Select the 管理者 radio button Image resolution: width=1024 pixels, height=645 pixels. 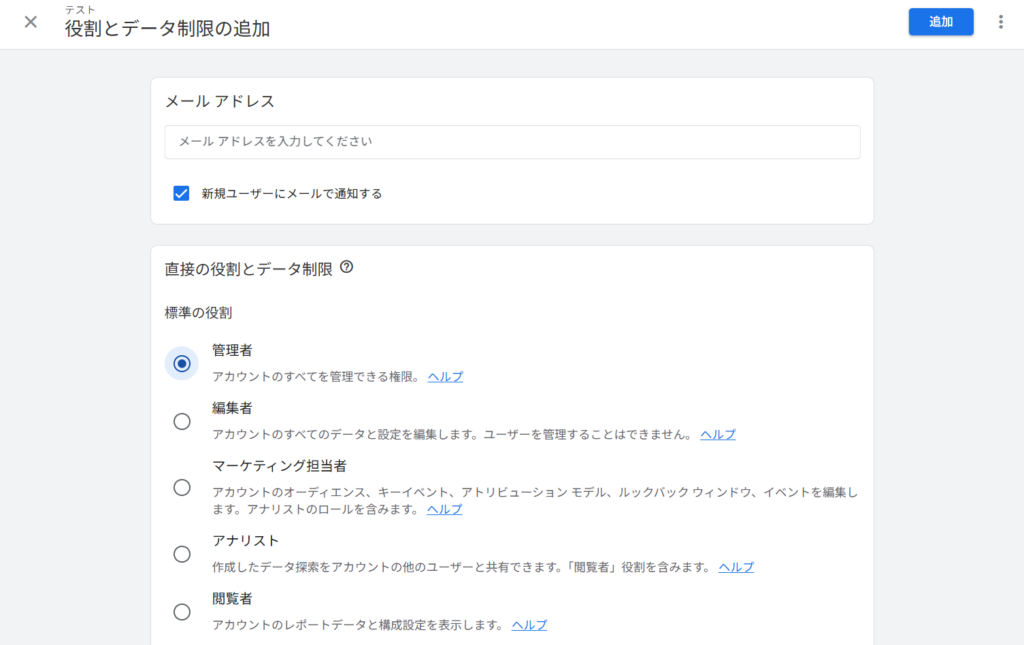click(x=182, y=364)
